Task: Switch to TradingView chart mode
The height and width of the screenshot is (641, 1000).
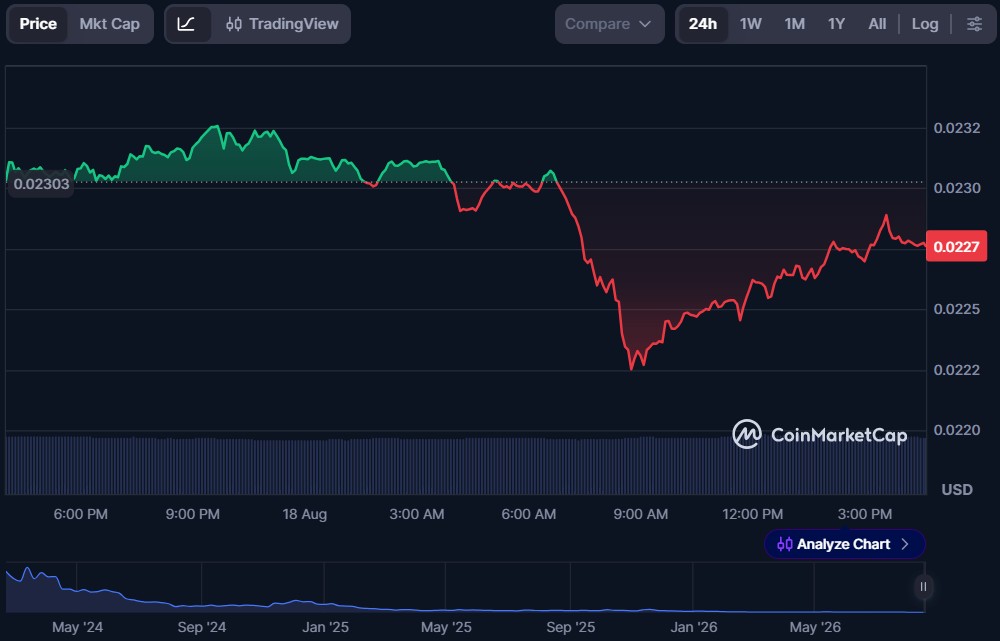Action: pyautogui.click(x=282, y=24)
